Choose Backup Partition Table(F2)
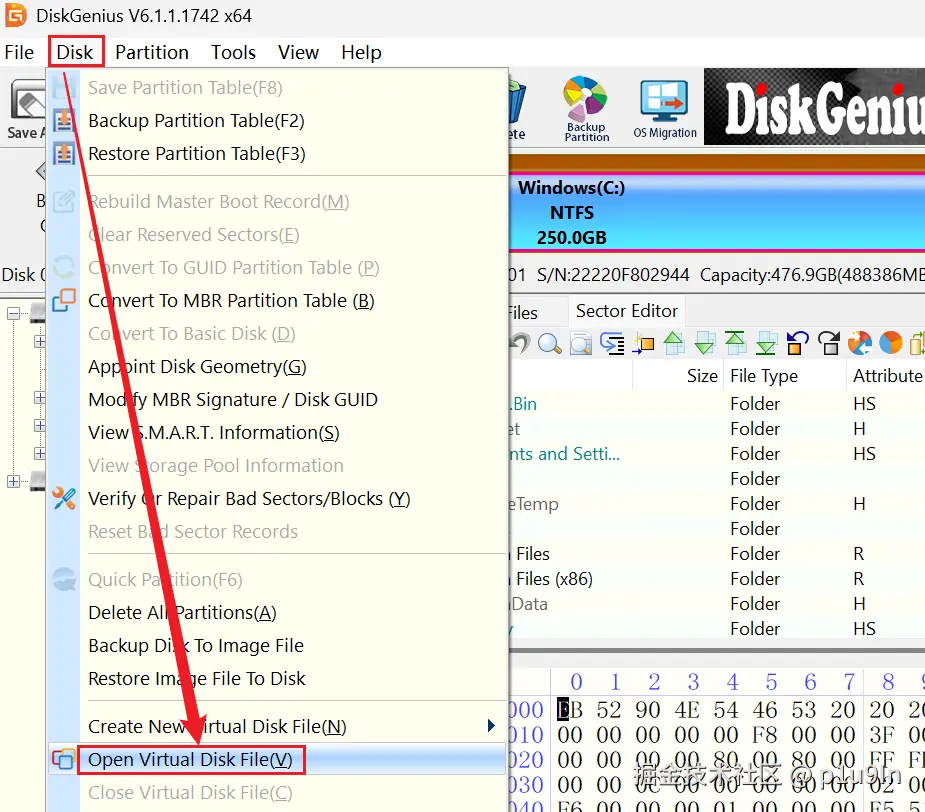 click(x=277, y=120)
